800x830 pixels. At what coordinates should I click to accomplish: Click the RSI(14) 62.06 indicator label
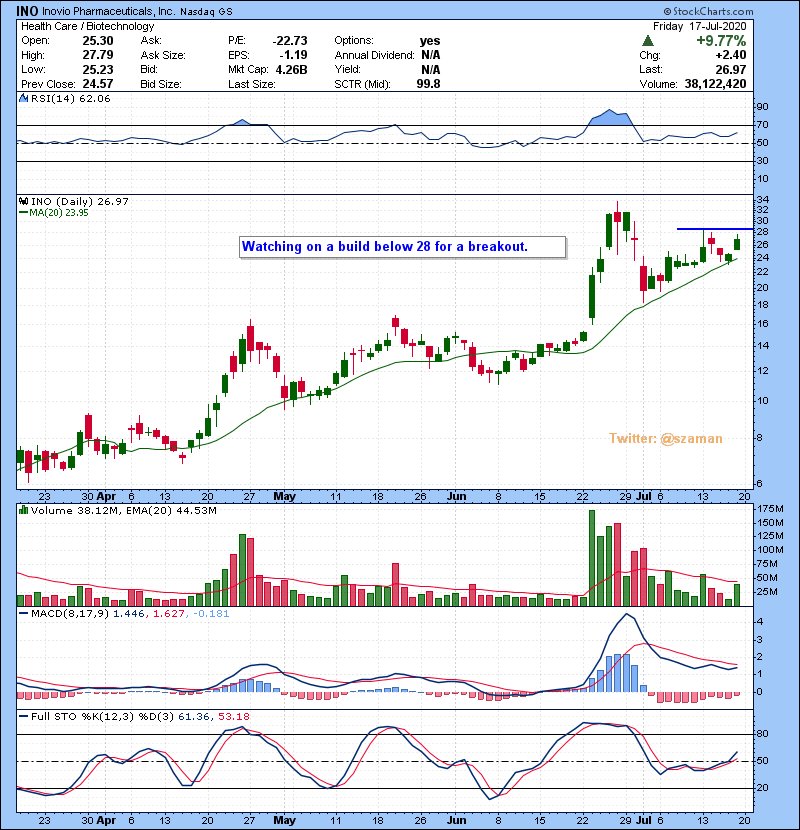click(x=70, y=98)
